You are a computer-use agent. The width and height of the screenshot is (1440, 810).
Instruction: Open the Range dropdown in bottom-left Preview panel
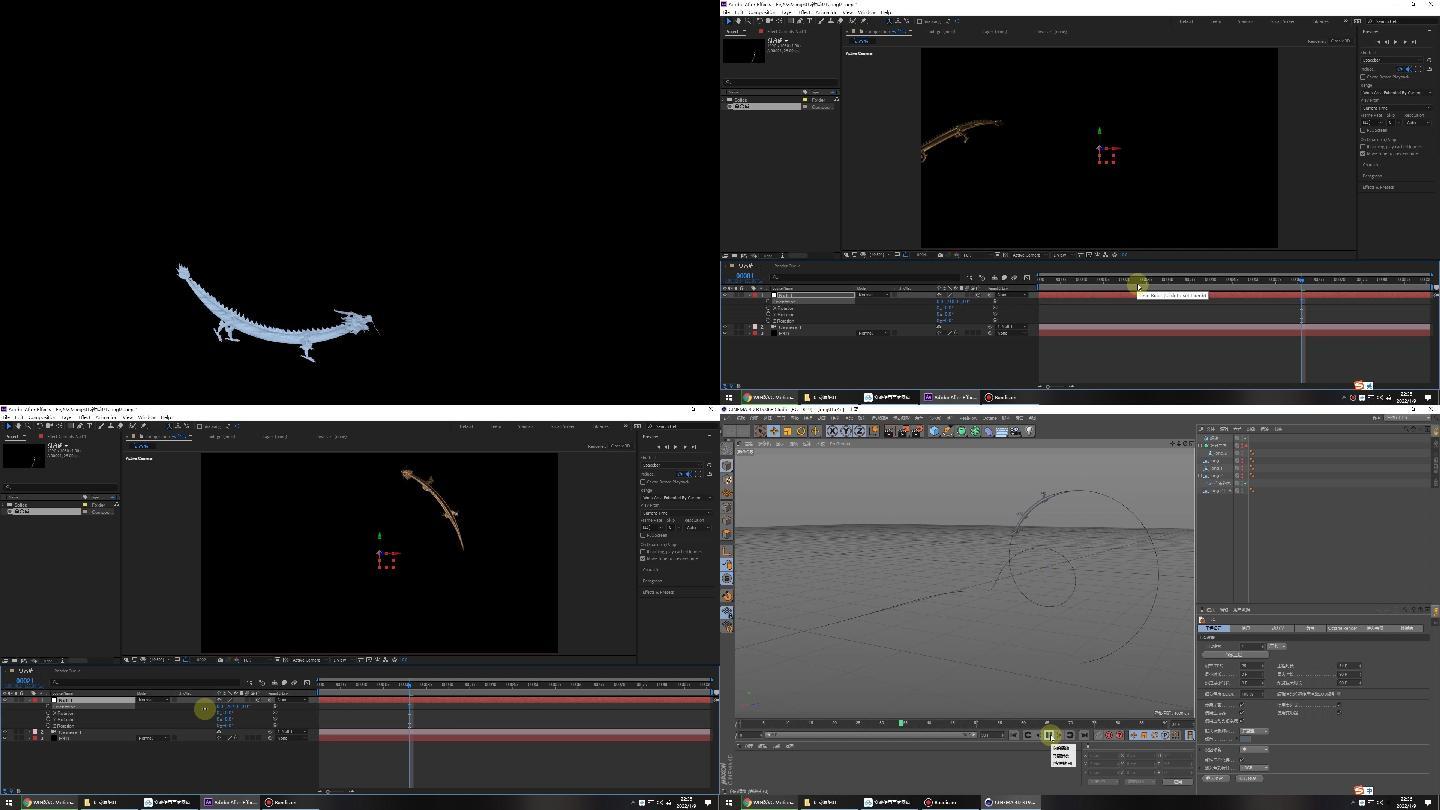(x=677, y=498)
